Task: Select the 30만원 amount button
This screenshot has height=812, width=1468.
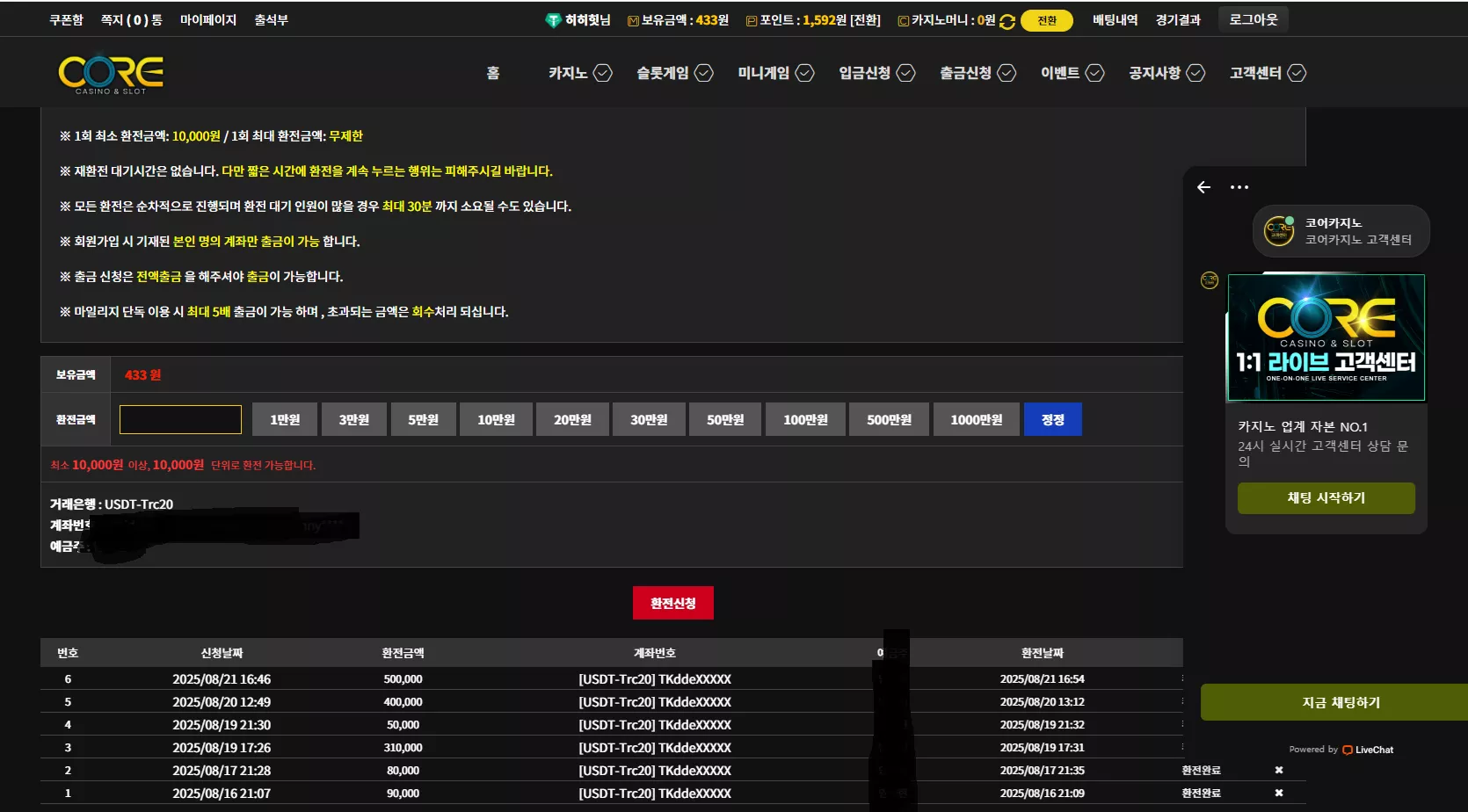Action: 649,419
